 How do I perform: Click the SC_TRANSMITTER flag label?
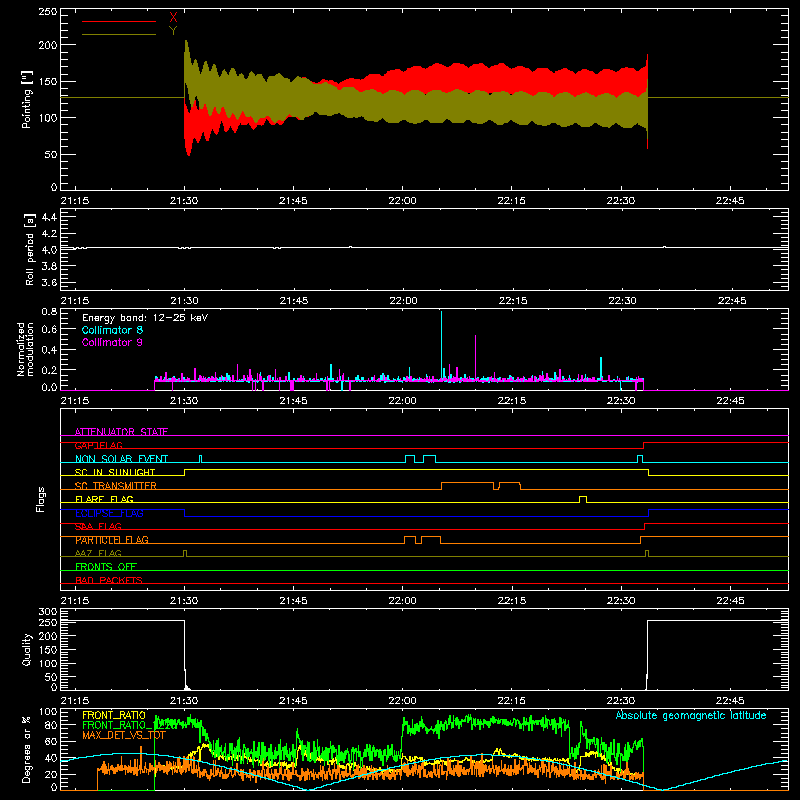[x=116, y=486]
